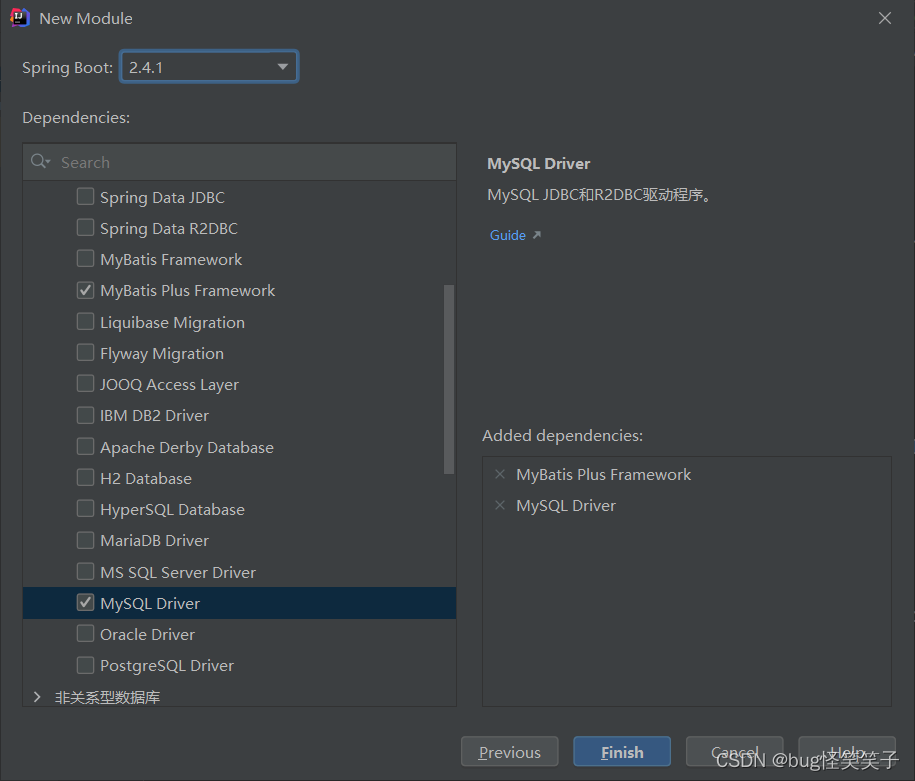Uncheck the MySQL Driver checkbox
Viewport: 915px width, 781px height.
click(x=85, y=602)
